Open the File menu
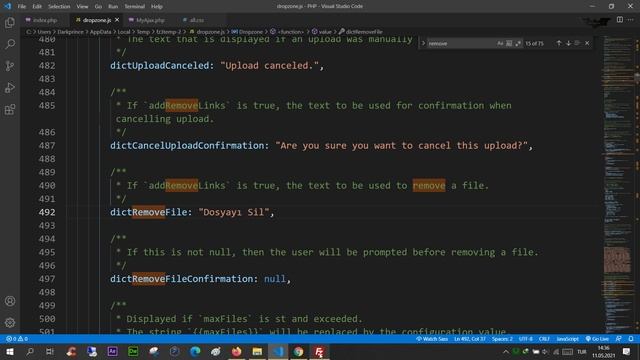The height and width of the screenshot is (360, 640). [x=22, y=7]
